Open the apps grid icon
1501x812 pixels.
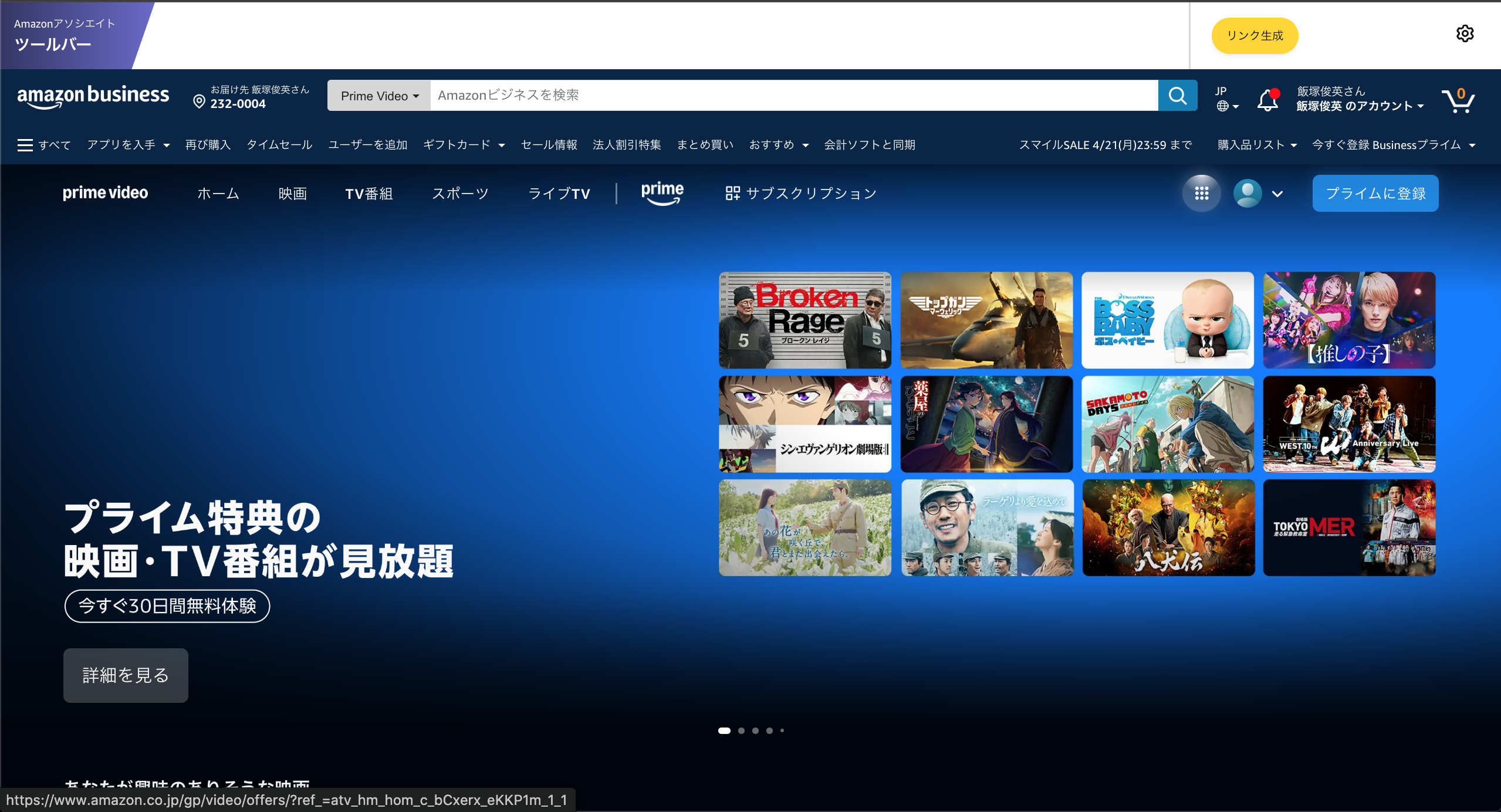coord(1201,193)
